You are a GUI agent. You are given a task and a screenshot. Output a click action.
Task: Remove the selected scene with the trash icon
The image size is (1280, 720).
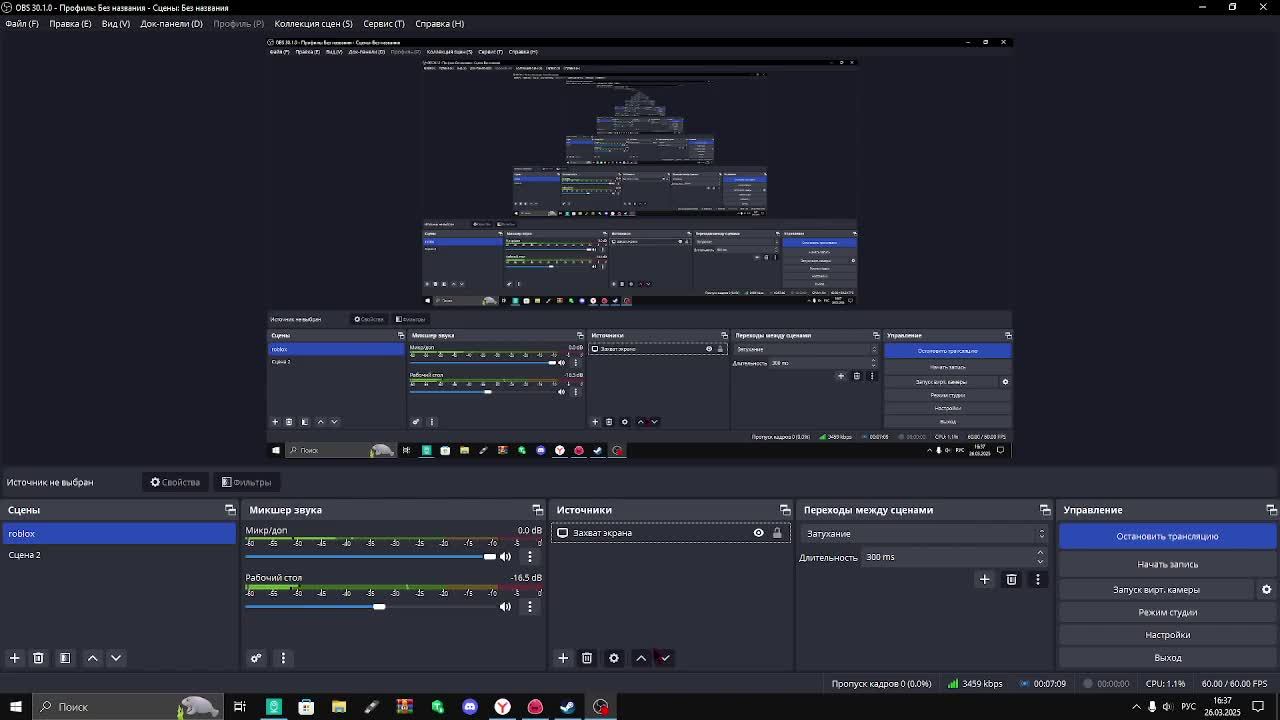point(38,658)
